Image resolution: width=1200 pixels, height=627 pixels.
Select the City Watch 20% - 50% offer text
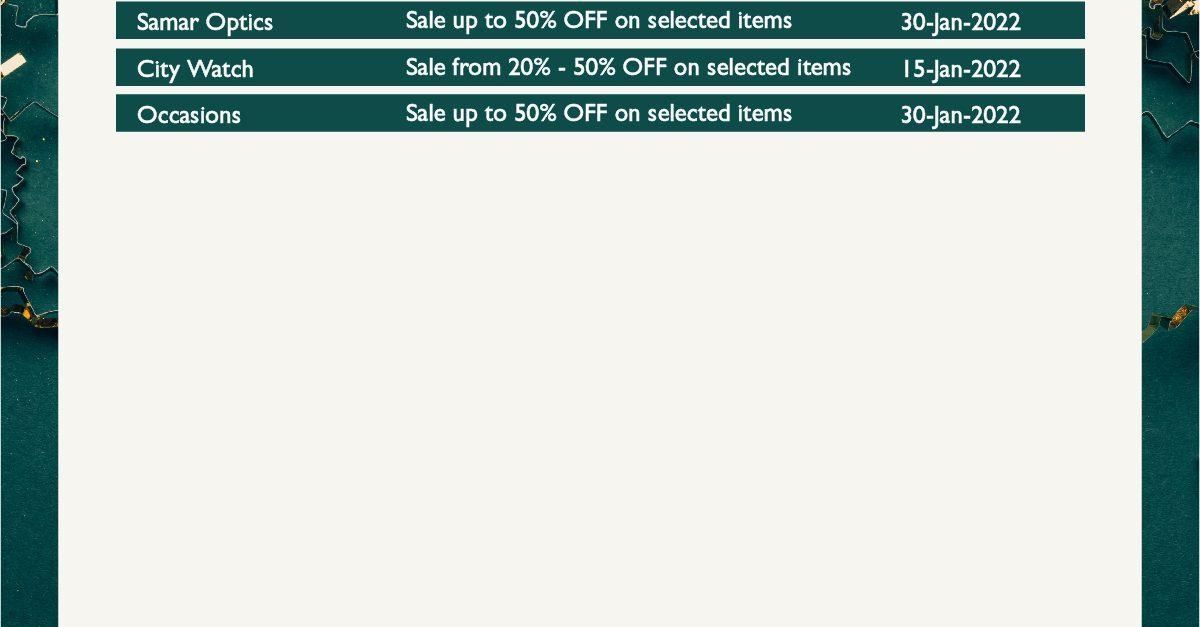628,67
